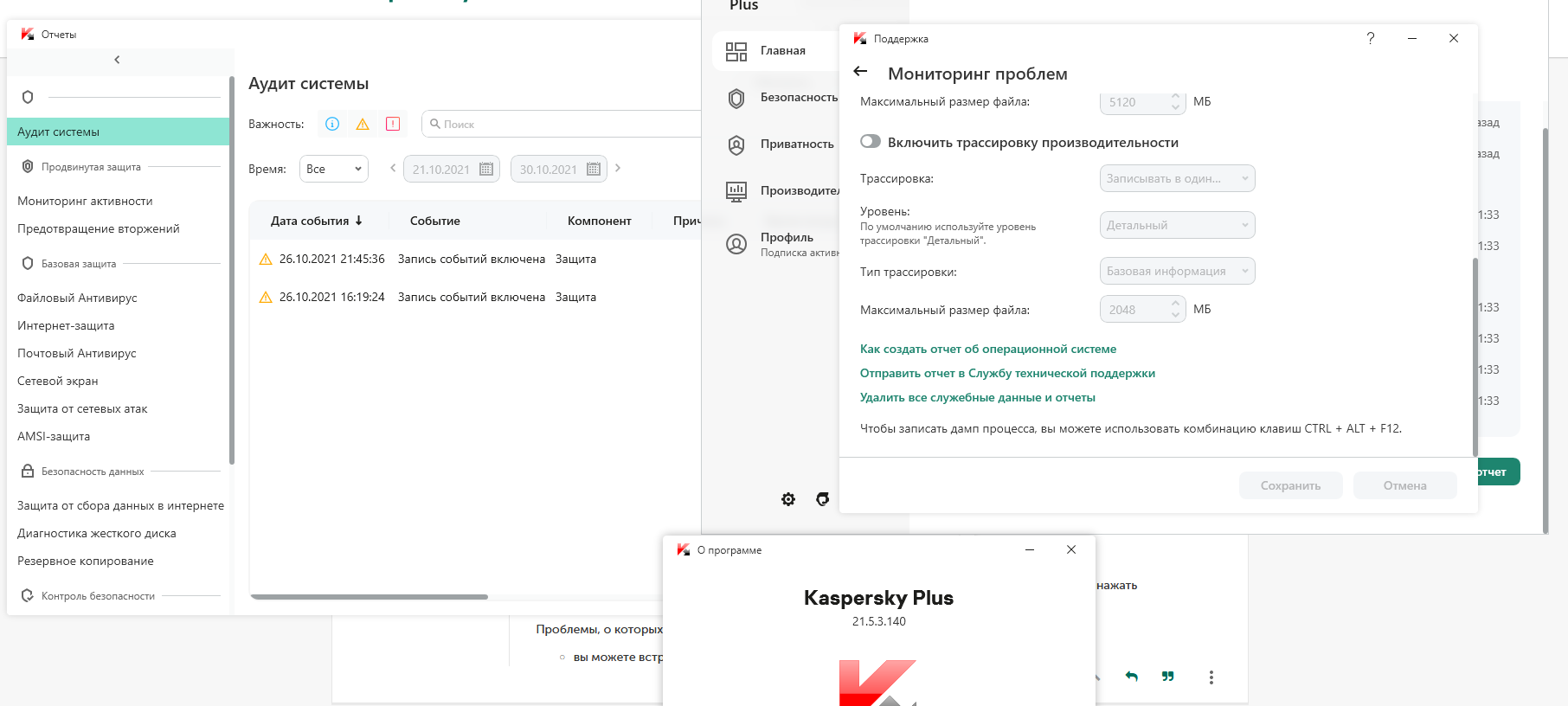Click Удалить все служебные данные и отчеты
The image size is (1568, 706).
[x=978, y=397]
